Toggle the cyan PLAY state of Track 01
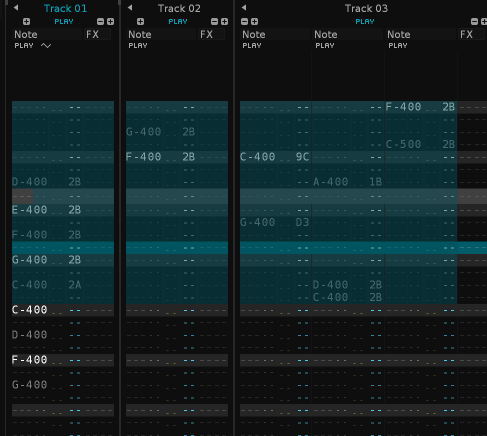This screenshot has height=436, width=487. 64,22
